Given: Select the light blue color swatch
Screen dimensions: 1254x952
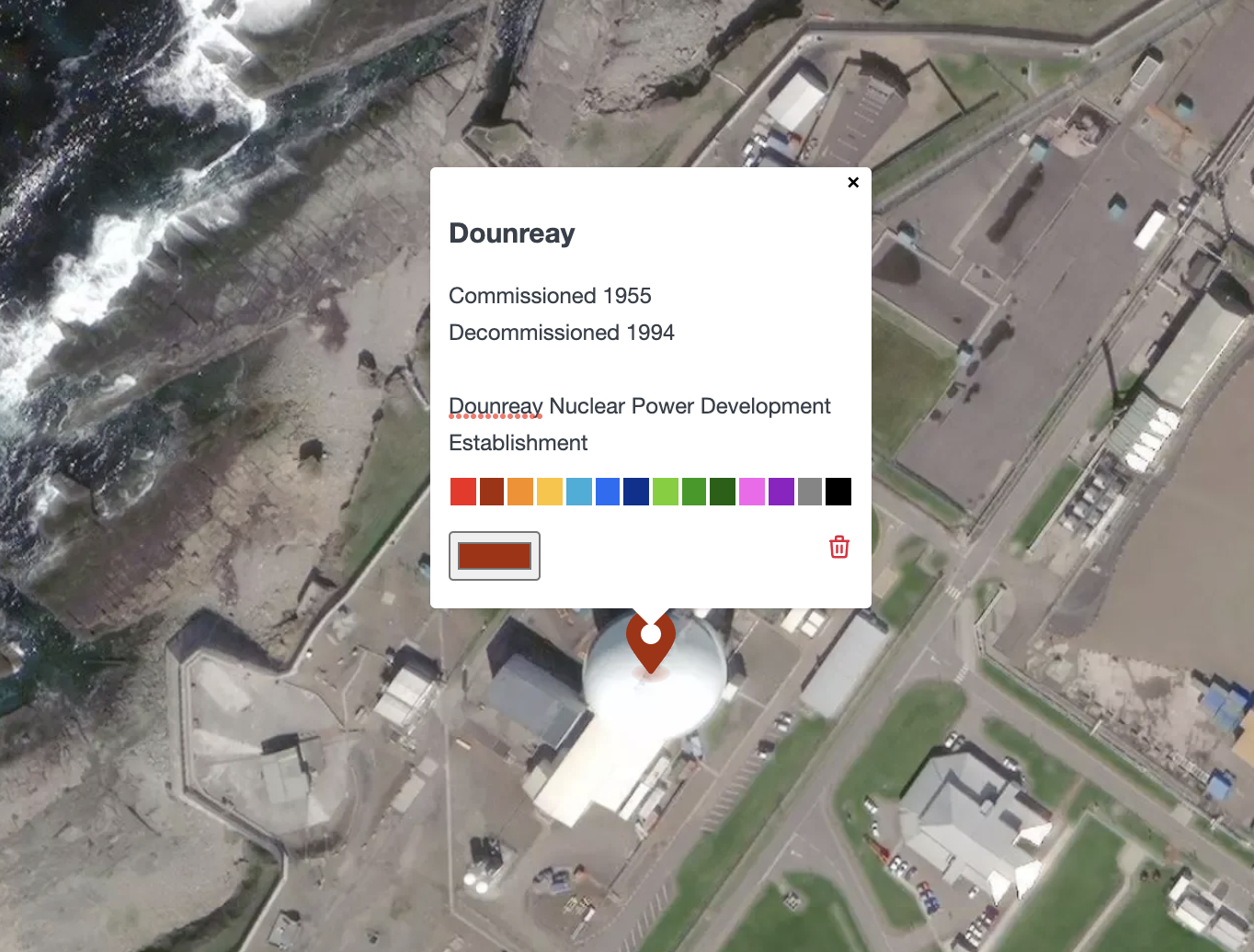Looking at the screenshot, I should [579, 492].
